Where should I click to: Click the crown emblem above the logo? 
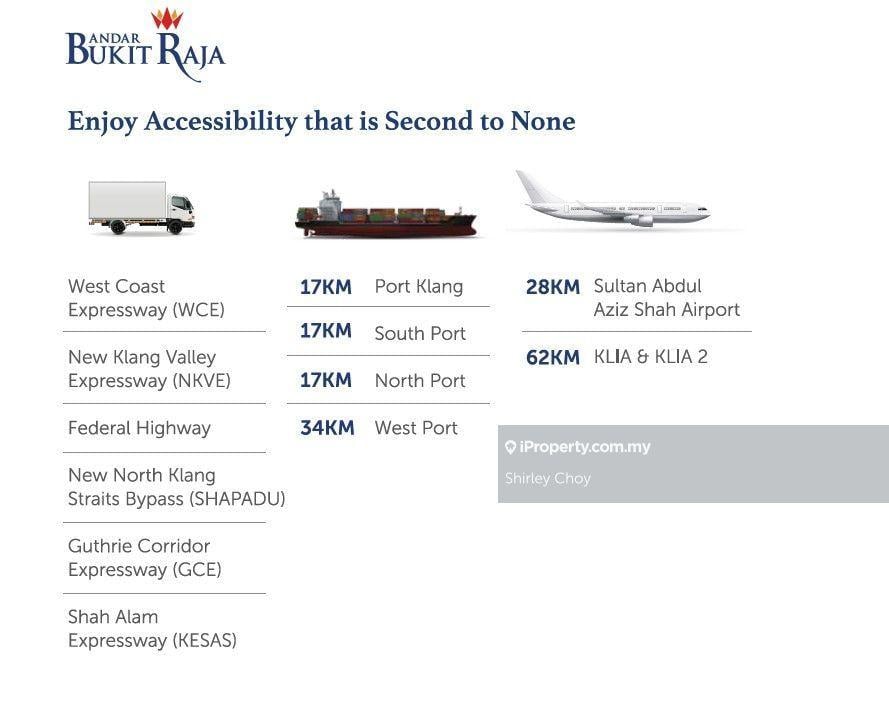click(x=167, y=19)
